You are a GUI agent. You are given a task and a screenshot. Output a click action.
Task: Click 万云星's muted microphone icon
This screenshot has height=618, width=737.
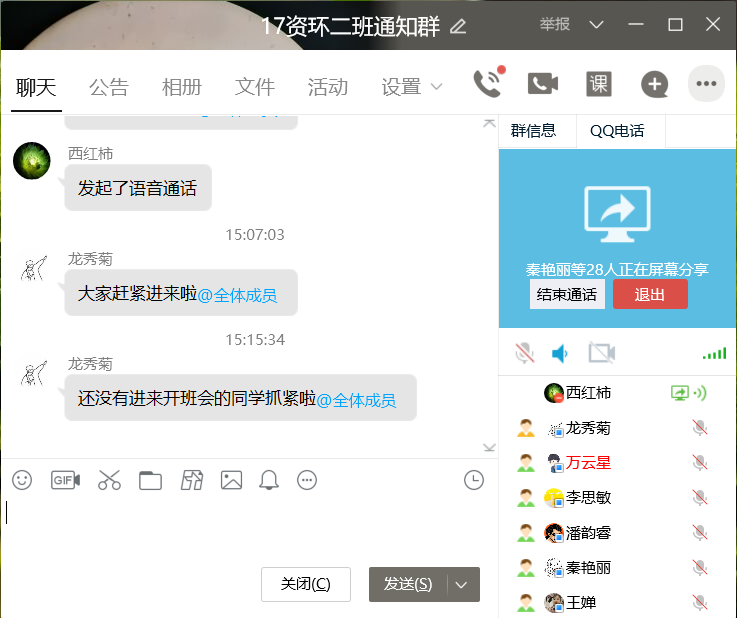pos(700,463)
